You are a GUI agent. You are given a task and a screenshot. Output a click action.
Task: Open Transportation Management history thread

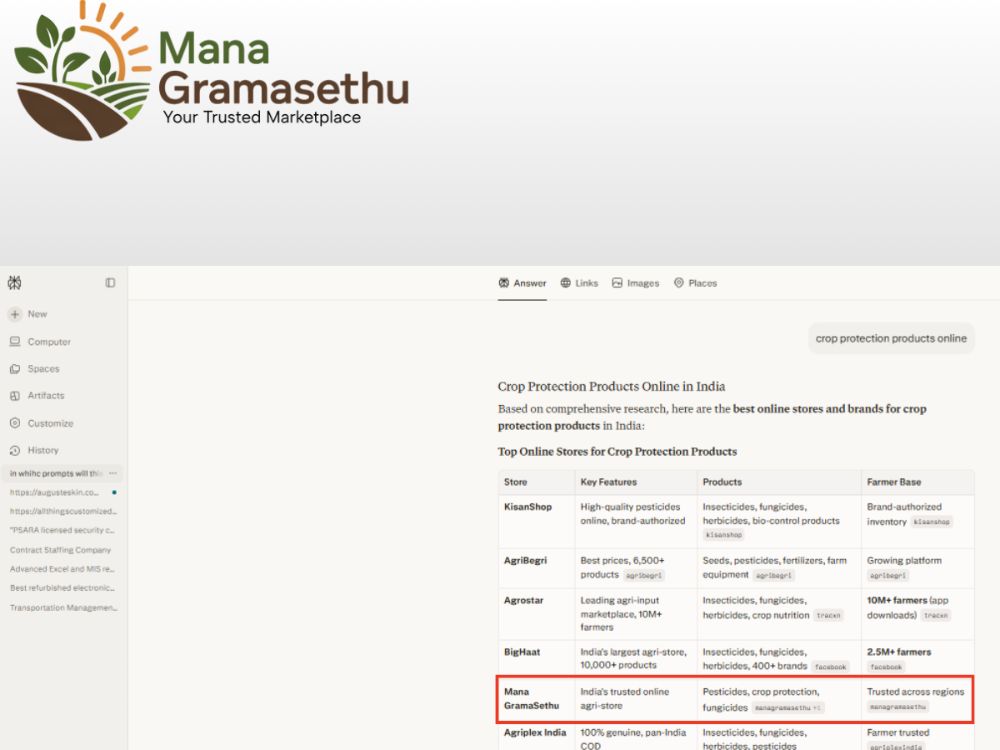pos(63,608)
